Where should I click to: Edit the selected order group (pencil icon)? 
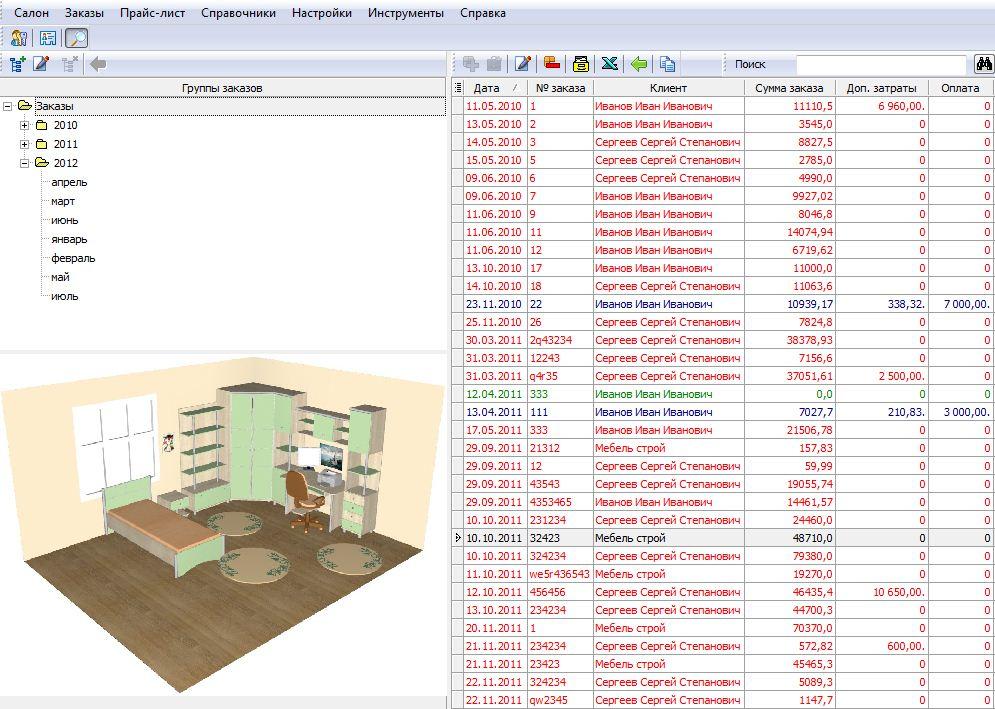coord(41,63)
